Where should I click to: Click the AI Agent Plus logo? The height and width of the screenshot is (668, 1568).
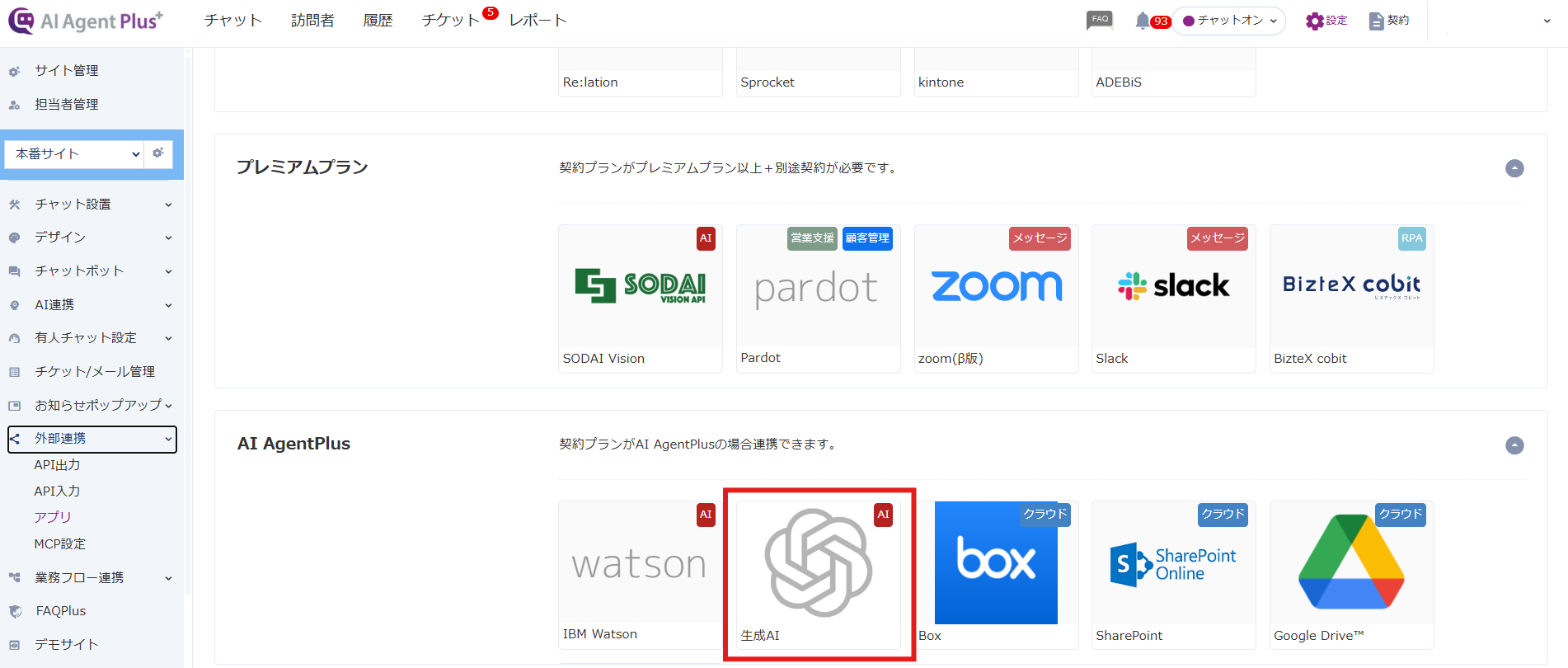(x=86, y=21)
